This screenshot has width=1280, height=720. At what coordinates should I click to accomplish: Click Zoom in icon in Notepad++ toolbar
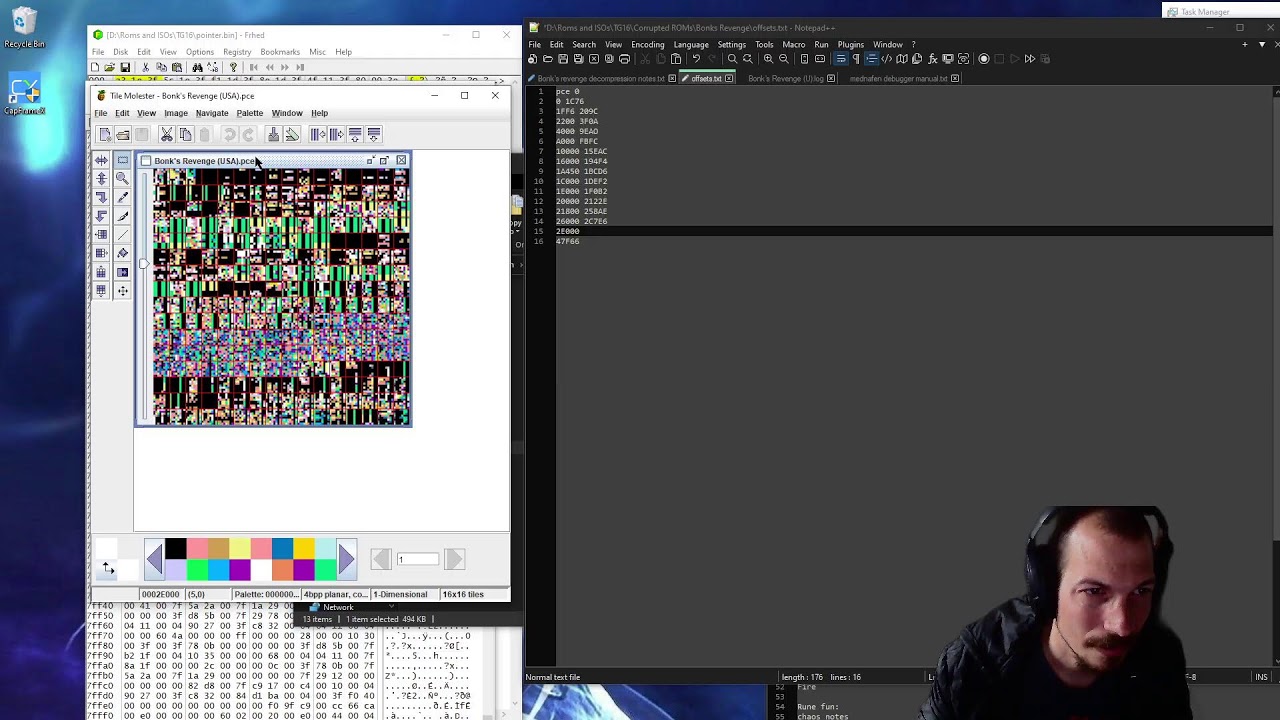coord(768,58)
